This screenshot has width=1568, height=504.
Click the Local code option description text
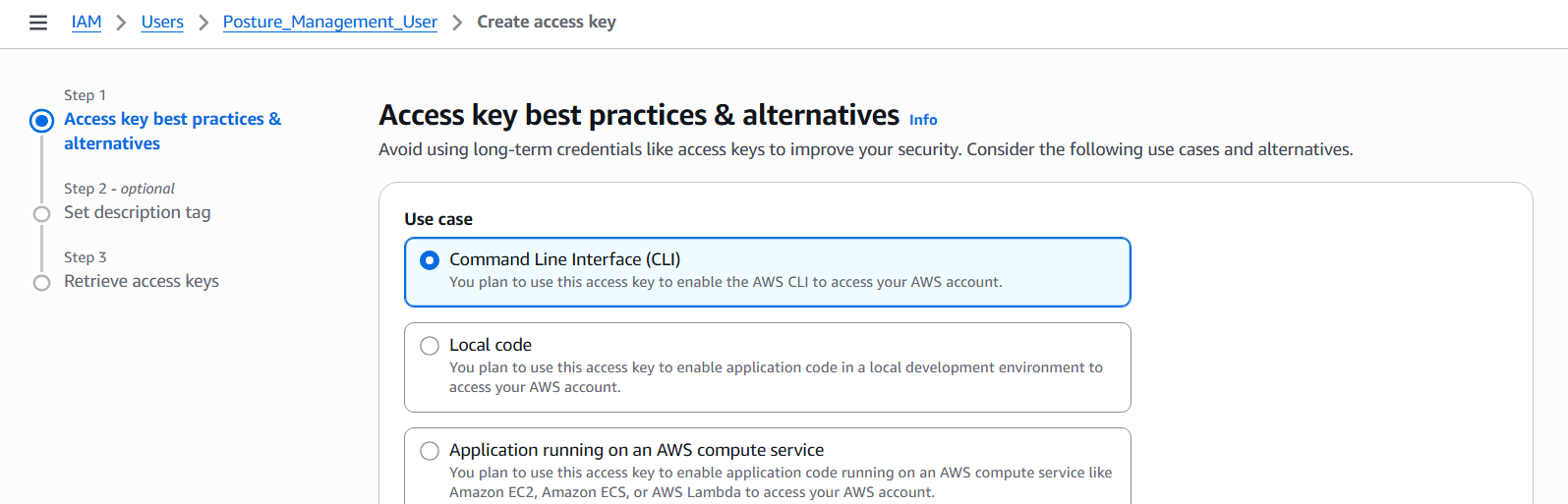(776, 377)
